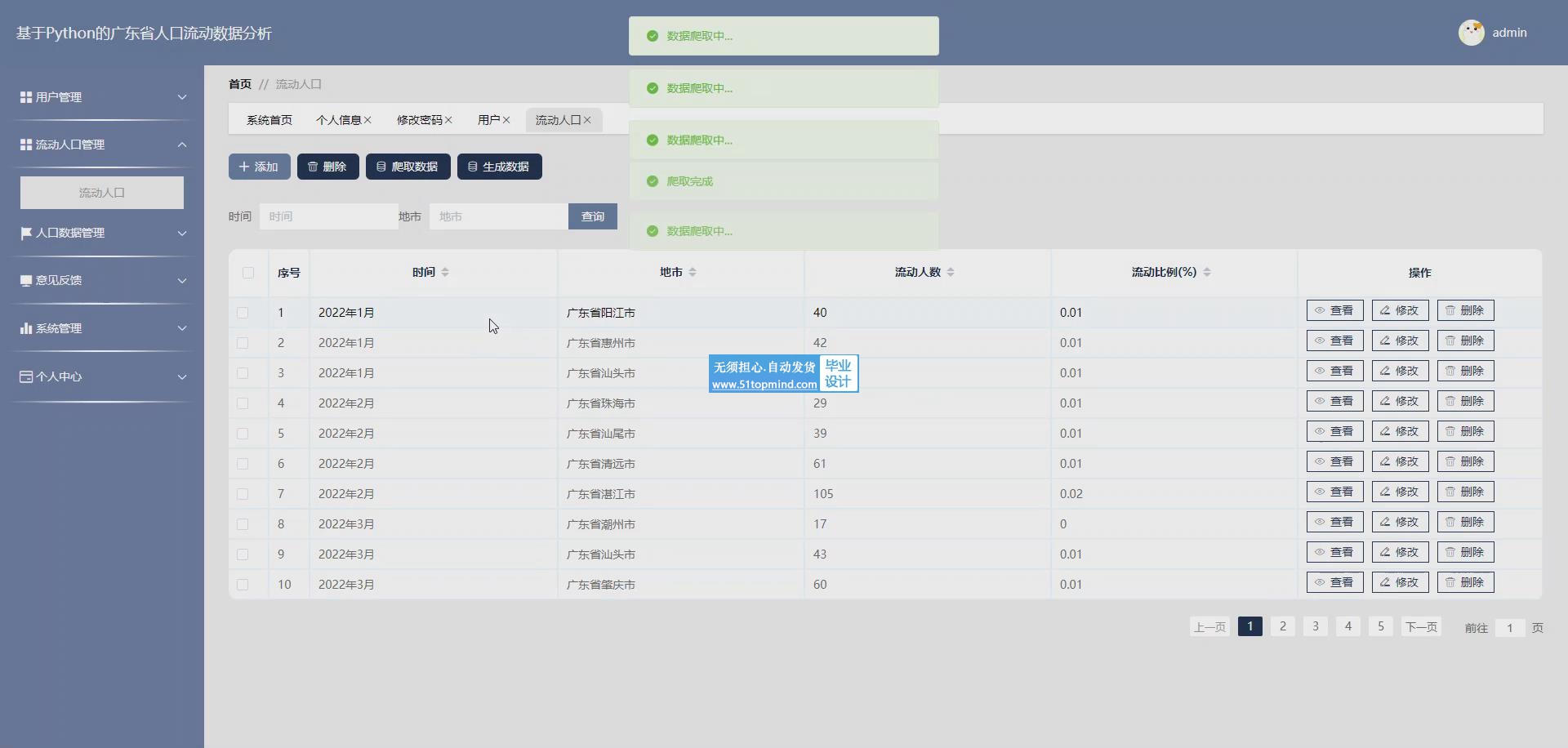Check the row 2 checkbox

pos(243,343)
